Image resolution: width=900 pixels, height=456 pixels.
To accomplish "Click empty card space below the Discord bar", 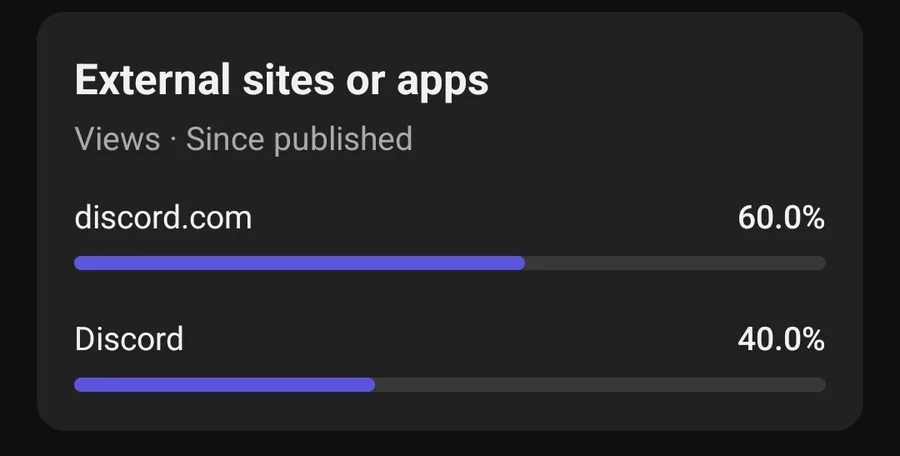I will click(450, 412).
